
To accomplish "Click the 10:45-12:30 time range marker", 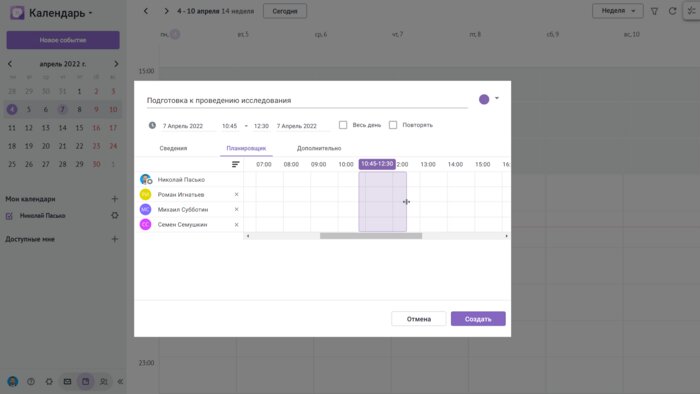I will pos(377,164).
